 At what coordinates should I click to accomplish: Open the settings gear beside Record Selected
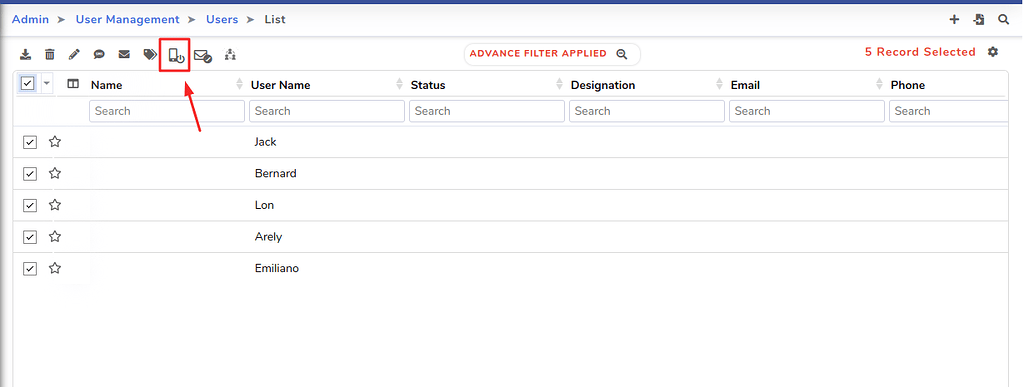pos(993,52)
